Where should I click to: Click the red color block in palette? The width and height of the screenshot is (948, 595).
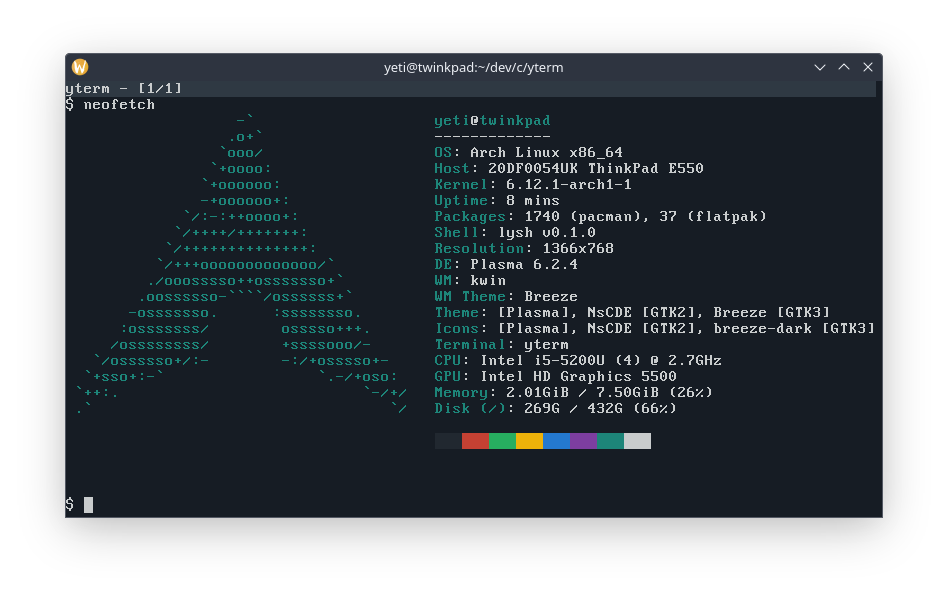tap(475, 441)
